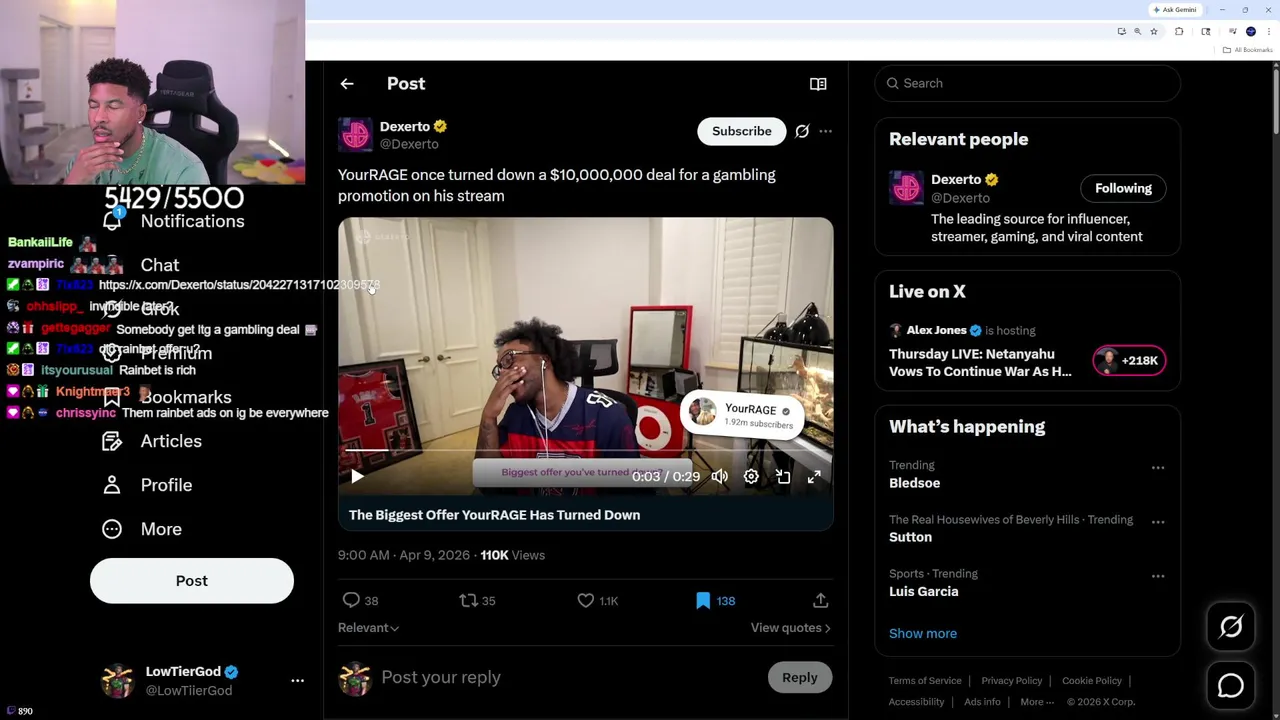Open Terms of Service link

(x=925, y=681)
